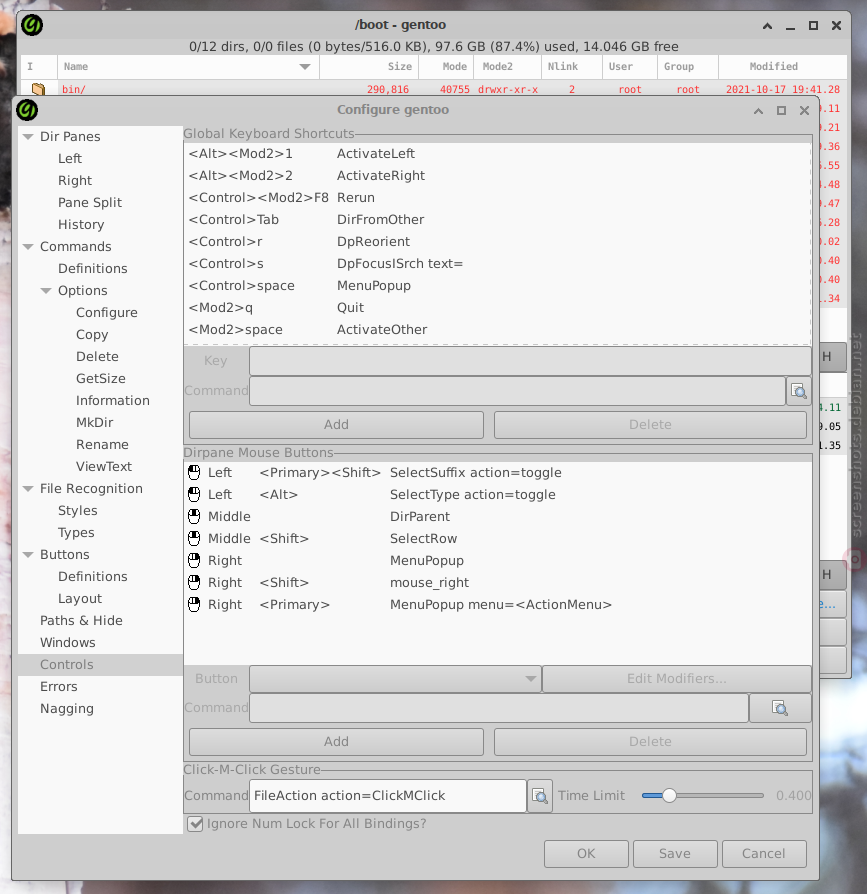The image size is (867, 894).
Task: Open the GetSize options page
Action: (100, 379)
